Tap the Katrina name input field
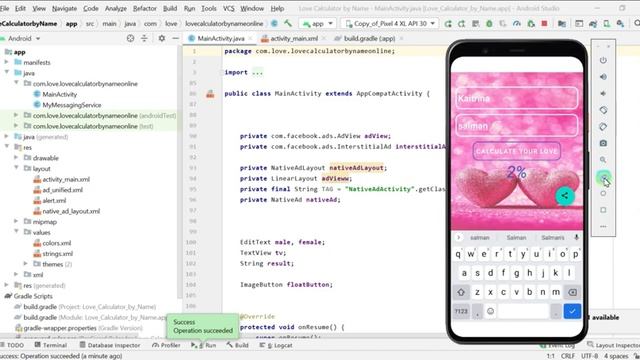640x360 pixels. pyautogui.click(x=517, y=98)
